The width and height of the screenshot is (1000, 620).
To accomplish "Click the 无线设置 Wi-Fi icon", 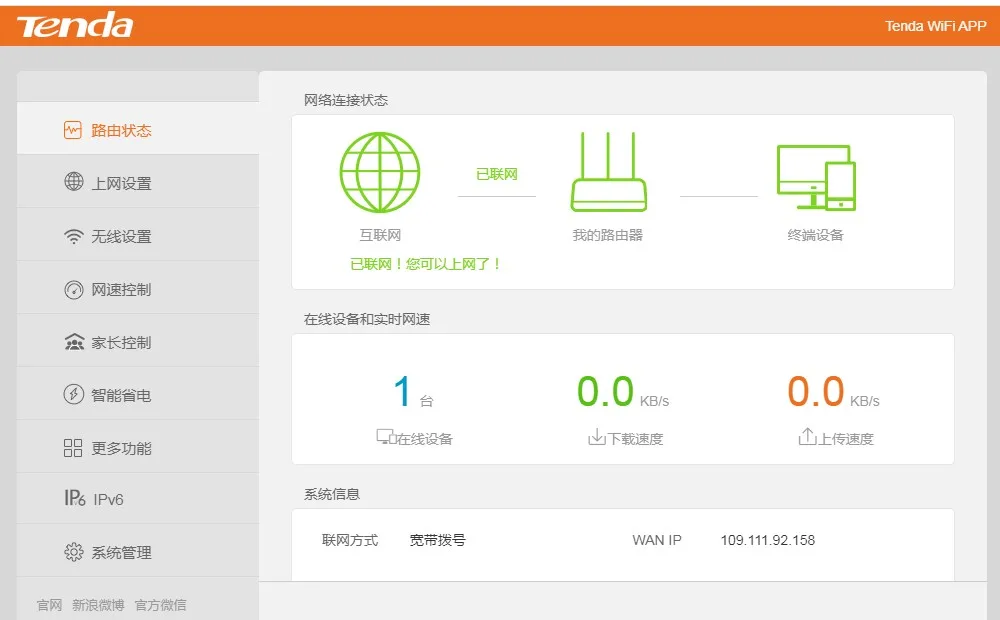I will click(x=74, y=236).
